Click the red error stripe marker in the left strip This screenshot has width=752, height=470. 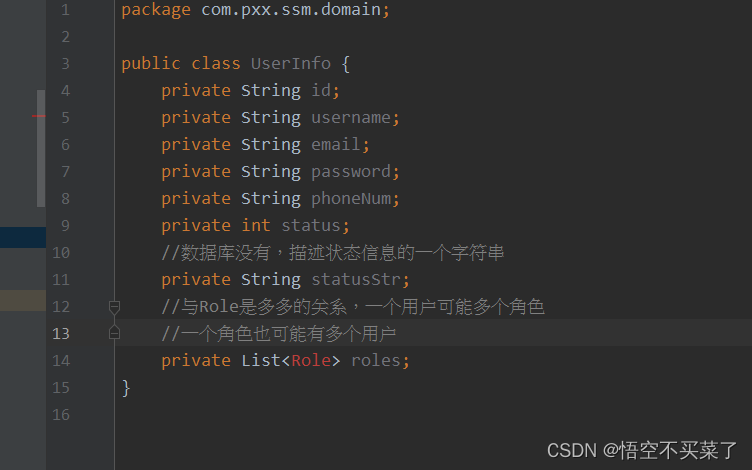38,117
